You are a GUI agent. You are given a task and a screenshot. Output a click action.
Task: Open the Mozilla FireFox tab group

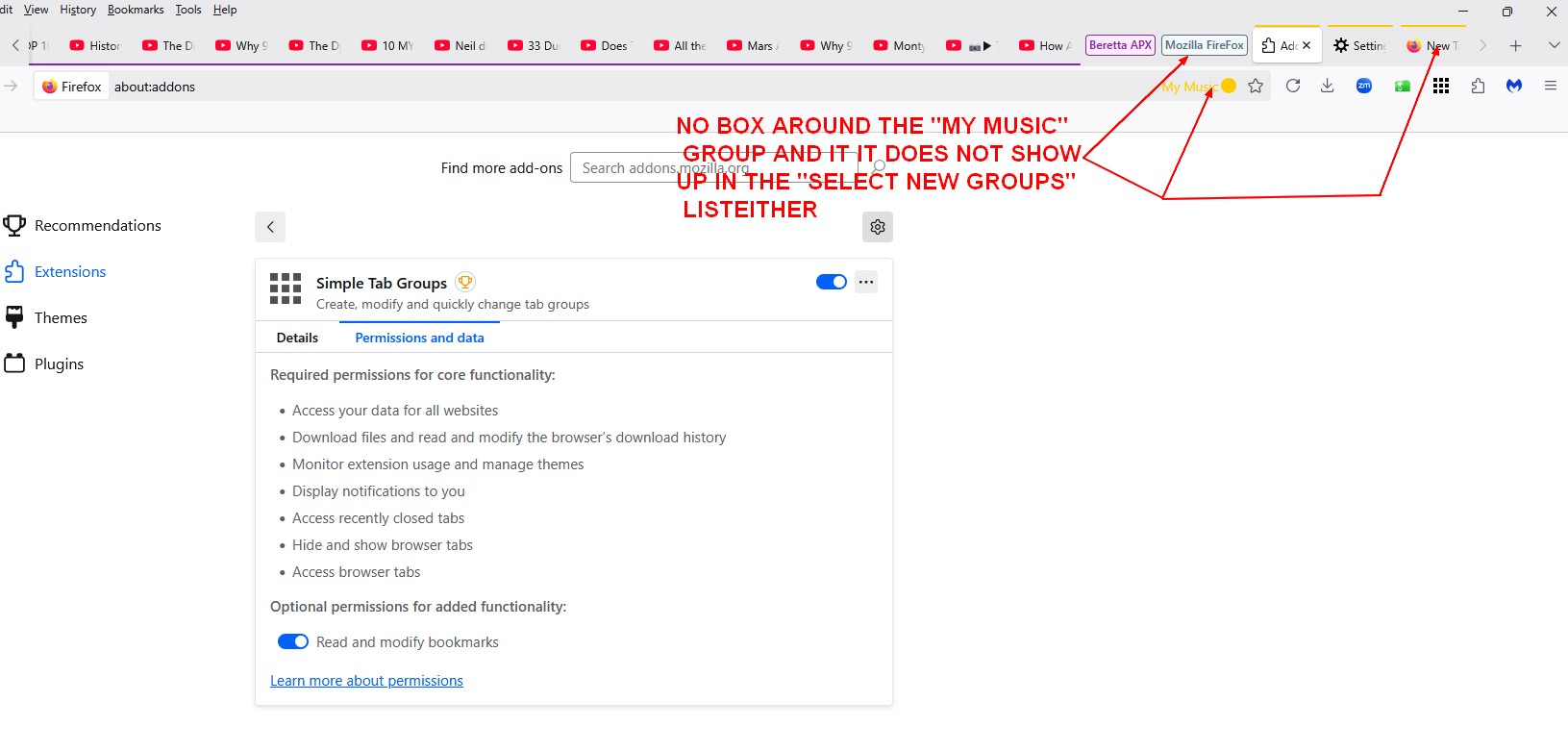point(1205,45)
